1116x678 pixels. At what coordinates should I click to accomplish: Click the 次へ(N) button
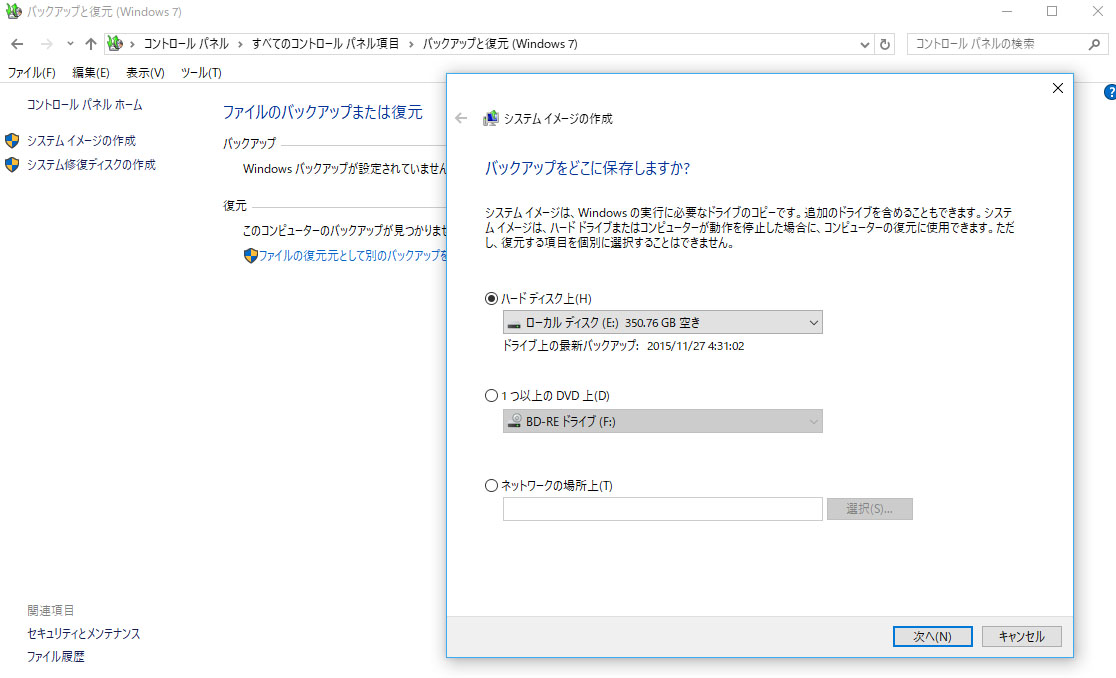932,637
